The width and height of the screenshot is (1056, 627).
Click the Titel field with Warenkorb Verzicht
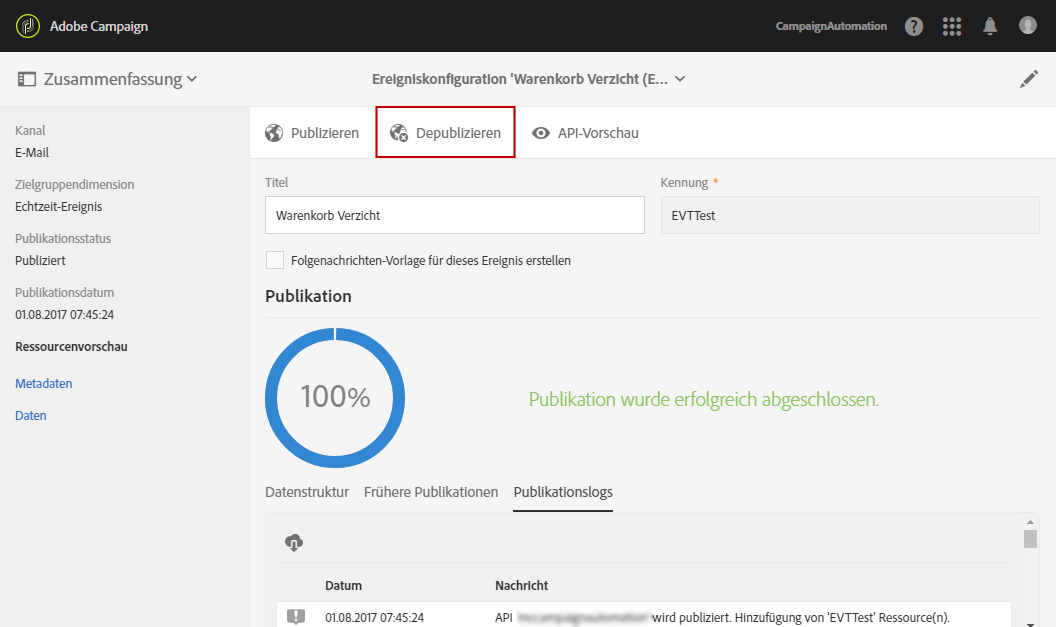(455, 215)
